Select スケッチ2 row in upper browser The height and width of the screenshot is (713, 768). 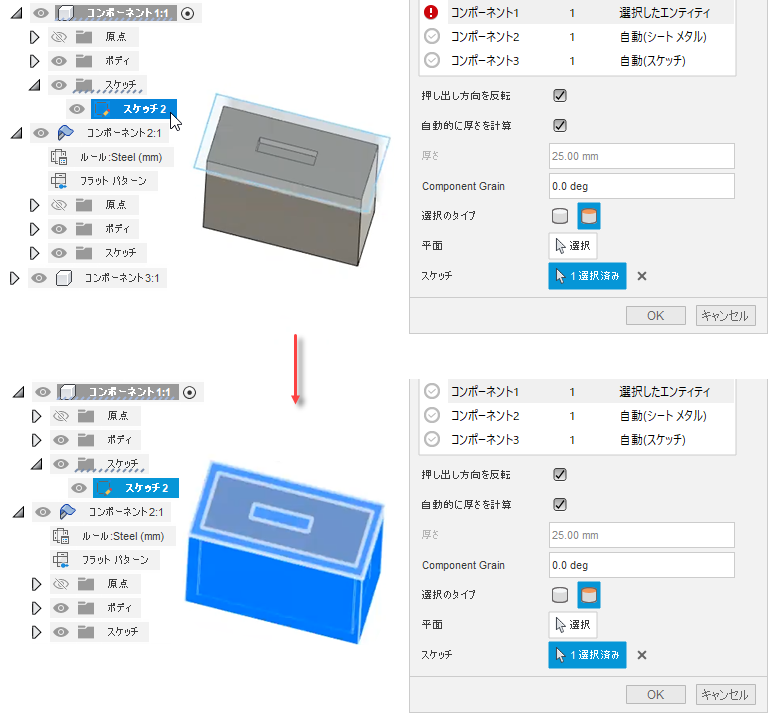click(134, 109)
